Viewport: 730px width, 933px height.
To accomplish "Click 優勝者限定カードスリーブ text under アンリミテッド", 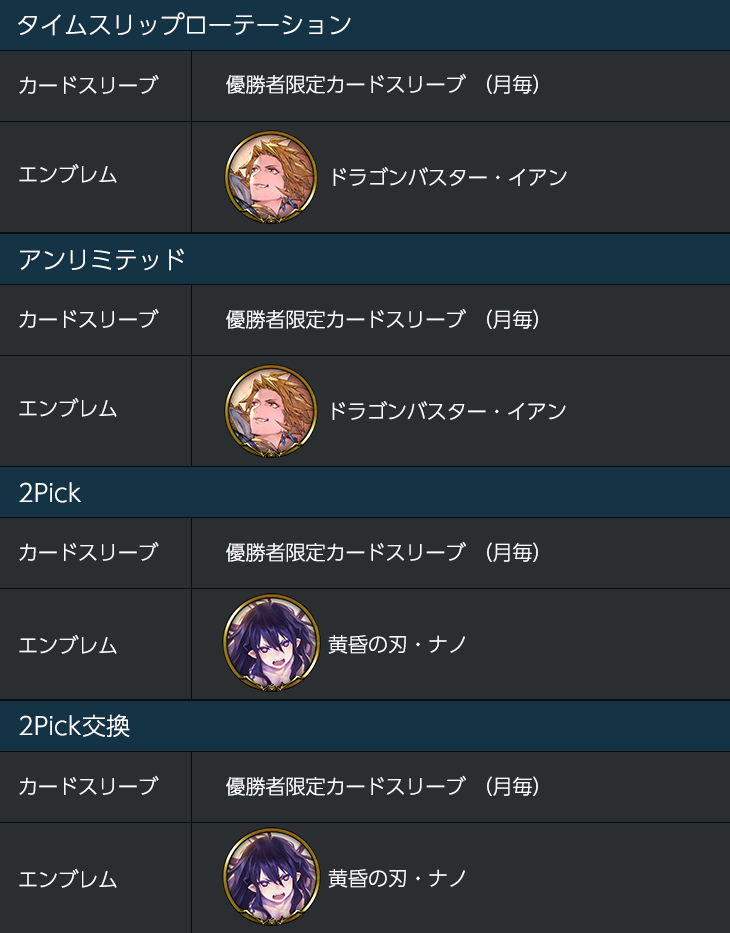I will [x=345, y=320].
